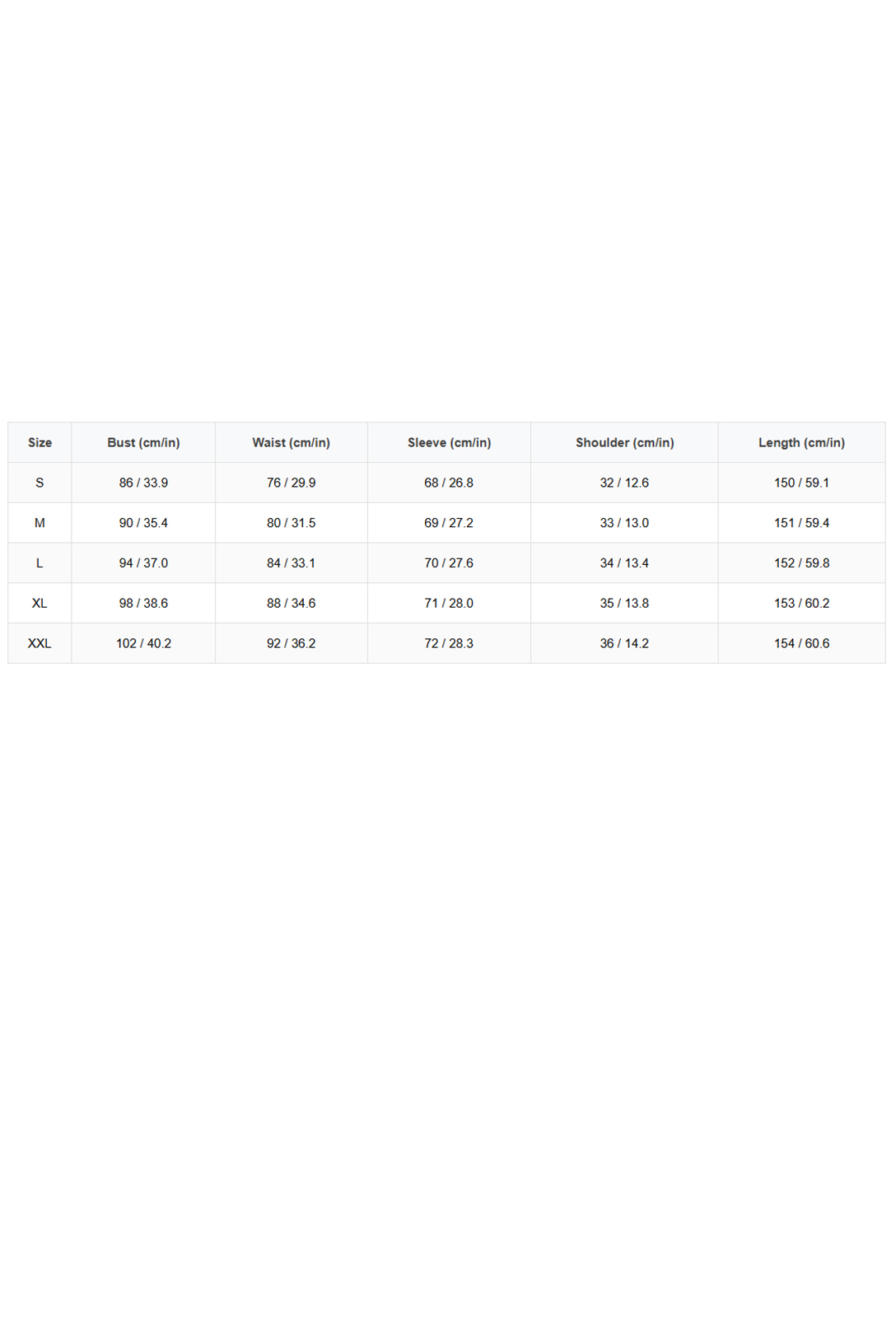Image resolution: width=896 pixels, height=1344 pixels.
Task: Select length value '154 / 60.6'
Action: tap(801, 644)
